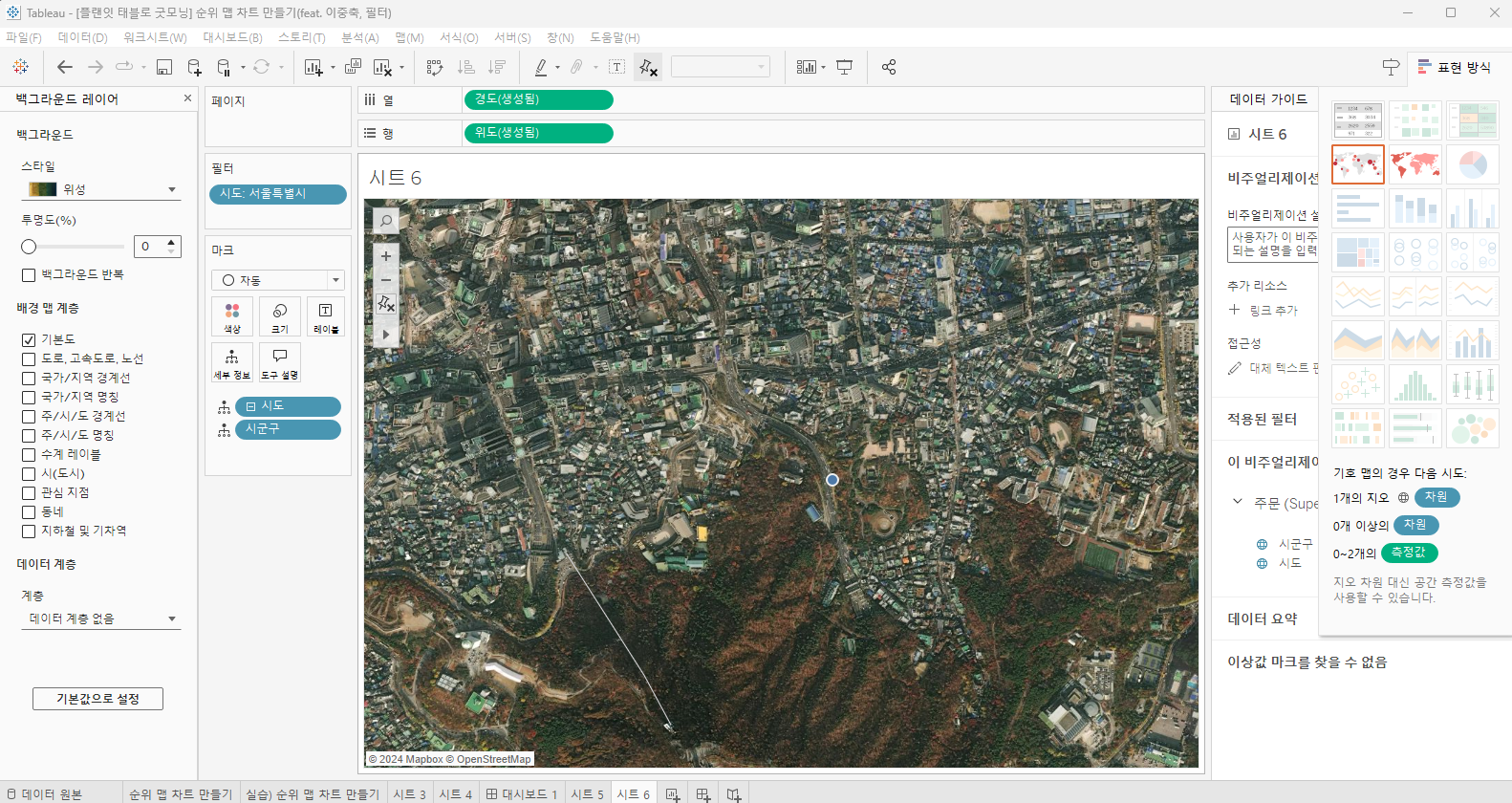Click the Swap rows and columns icon

(x=435, y=67)
